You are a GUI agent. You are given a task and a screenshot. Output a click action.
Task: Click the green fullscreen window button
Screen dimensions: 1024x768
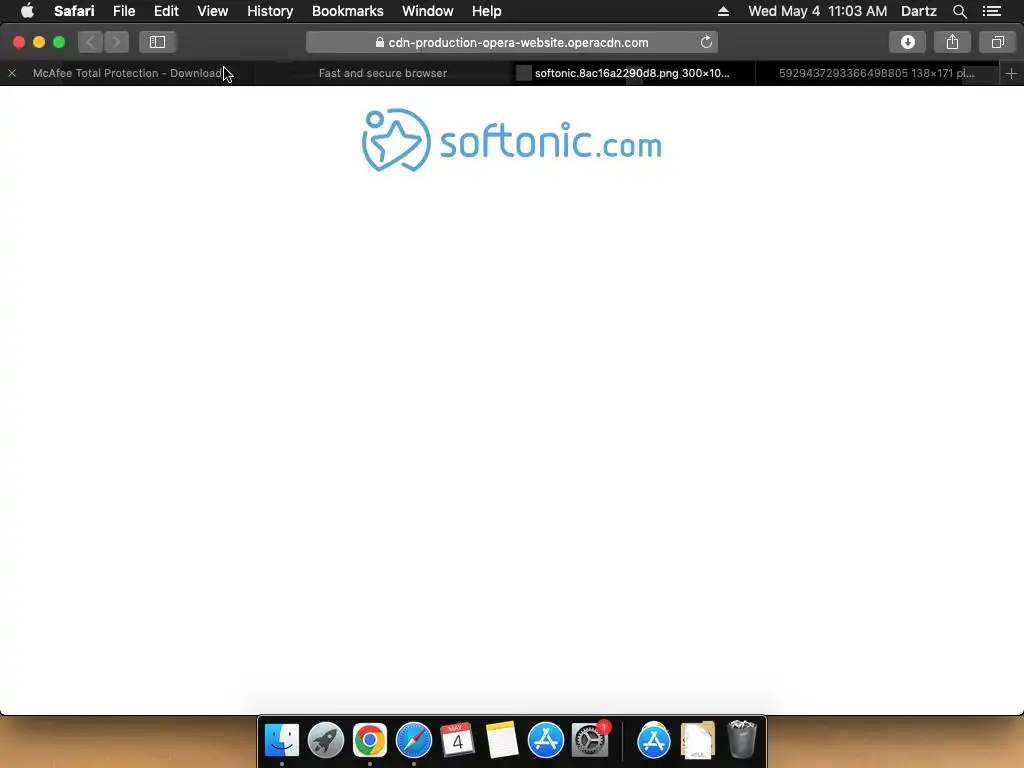click(x=59, y=42)
